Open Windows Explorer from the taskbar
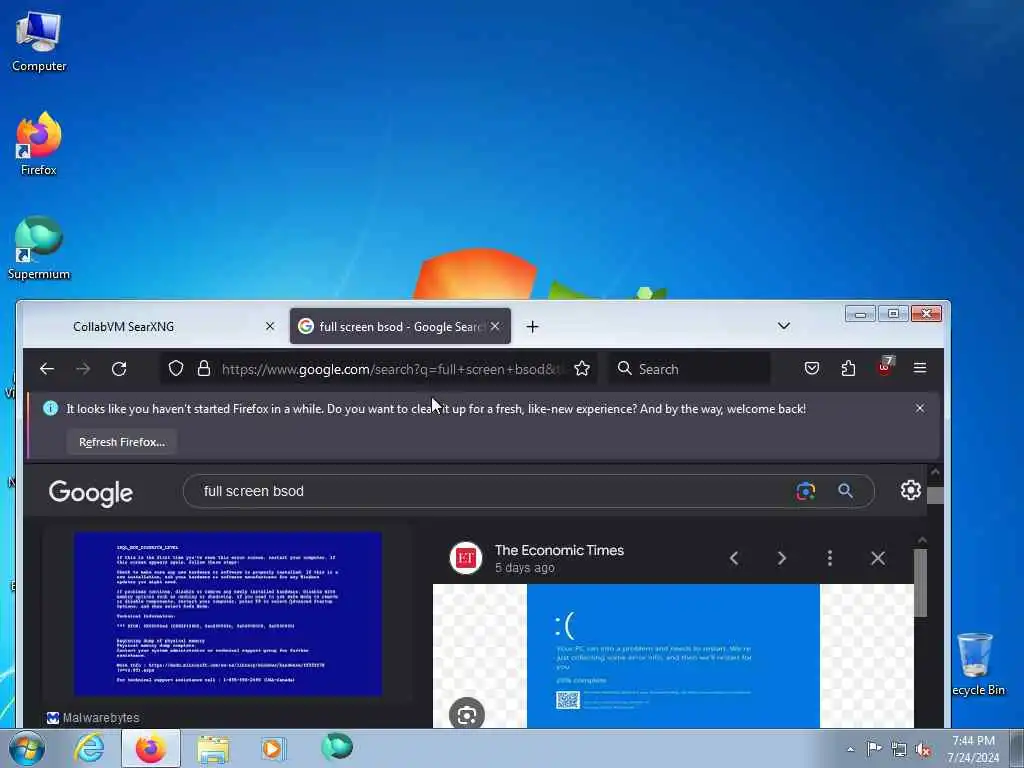Viewport: 1024px width, 768px height. tap(213, 749)
